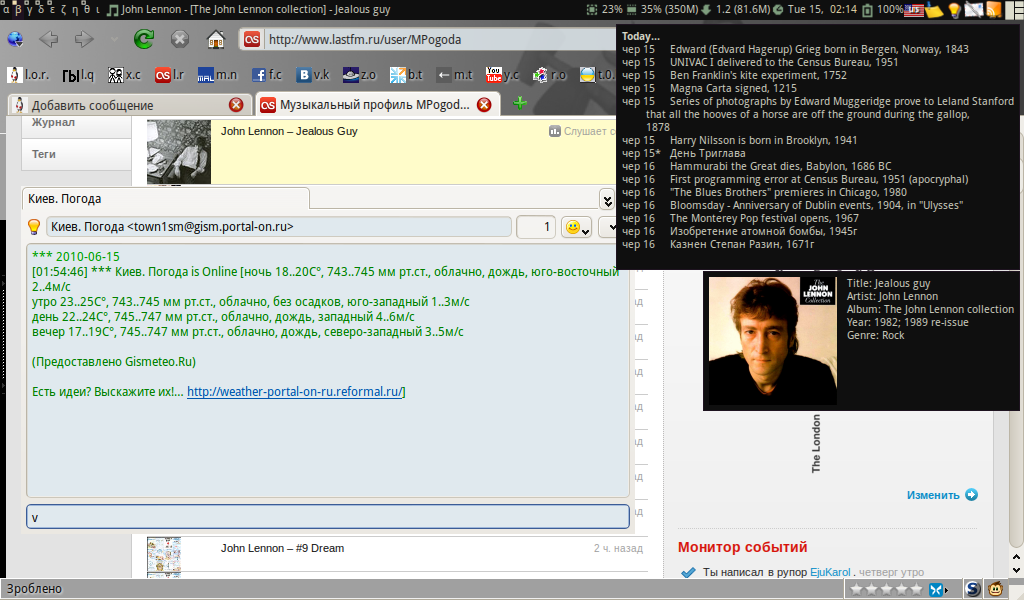This screenshot has width=1024, height=600.
Task: Click the page scrollbar down arrow
Action: click(x=1016, y=570)
